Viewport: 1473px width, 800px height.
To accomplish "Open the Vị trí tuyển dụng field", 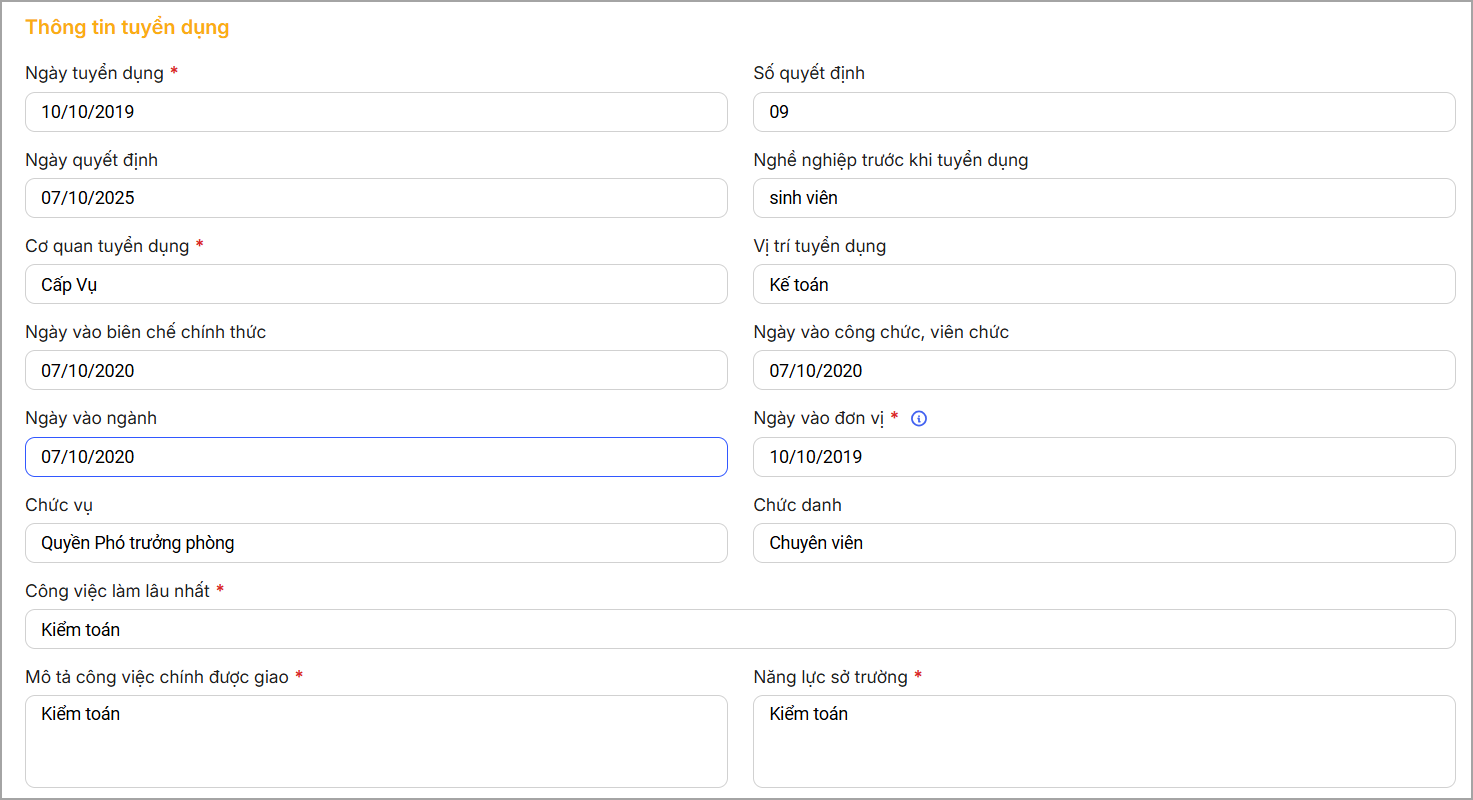I will pyautogui.click(x=1103, y=284).
